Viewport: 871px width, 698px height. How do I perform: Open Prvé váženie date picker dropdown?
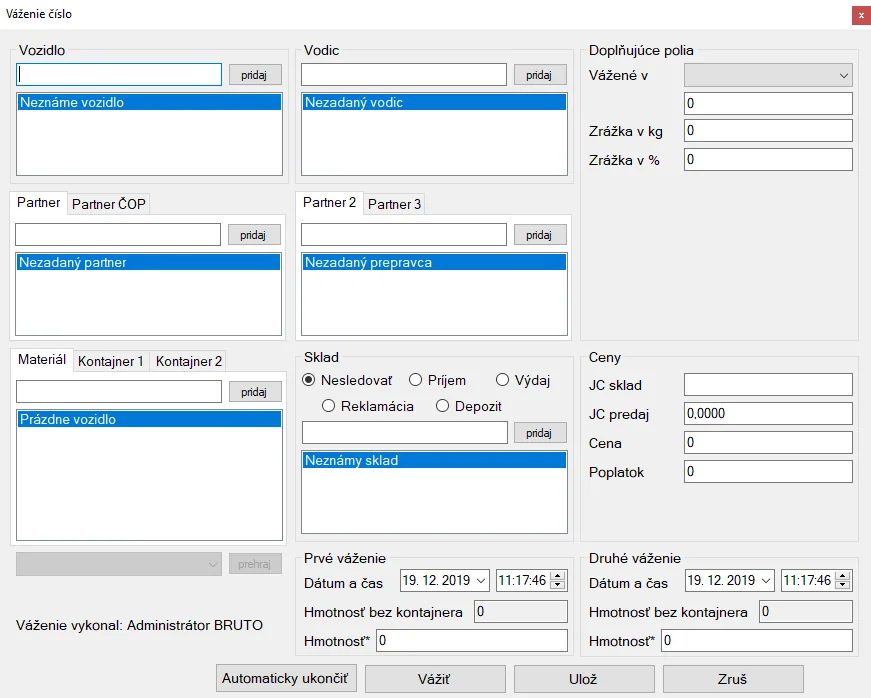(481, 581)
